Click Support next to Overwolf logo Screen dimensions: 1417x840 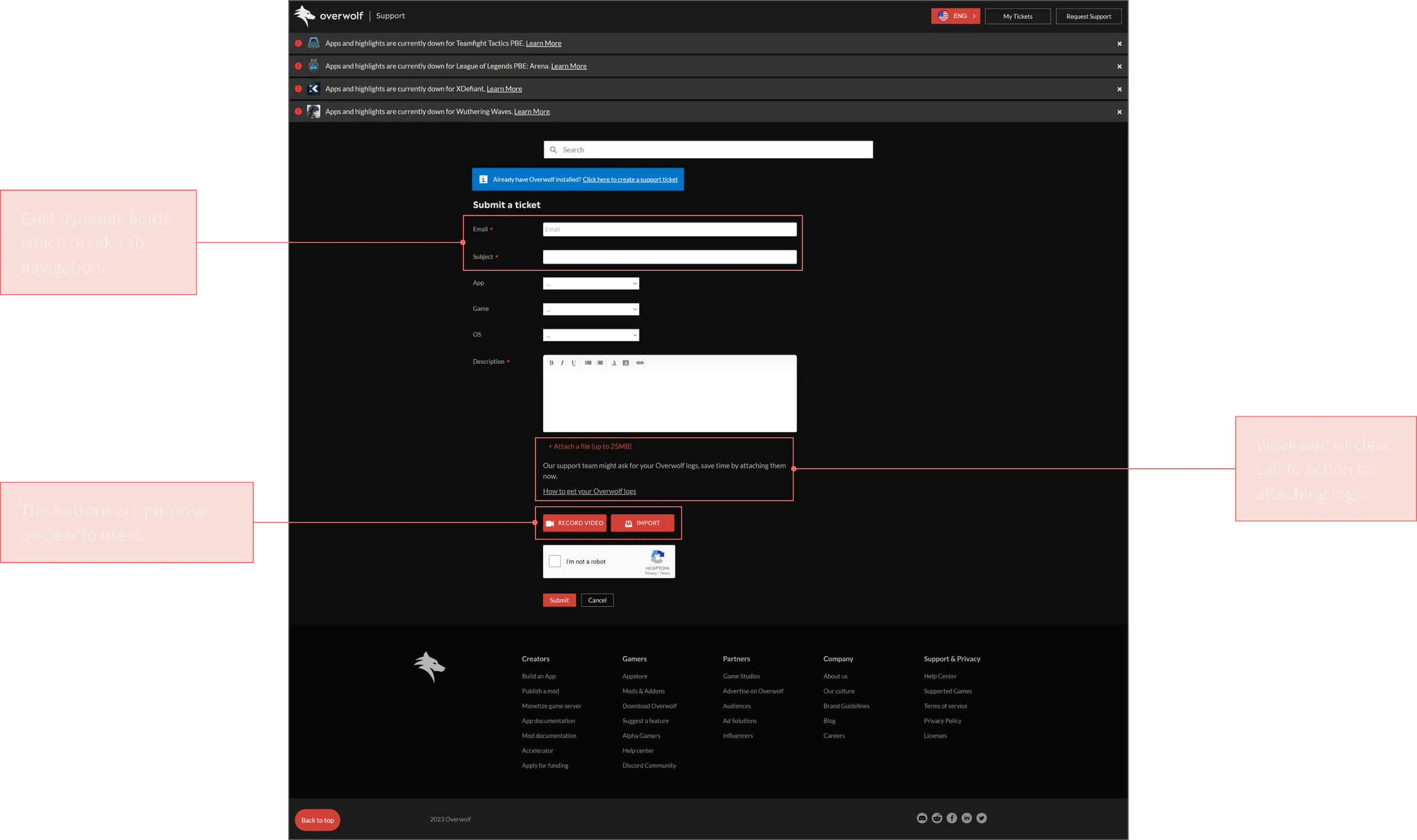[390, 16]
